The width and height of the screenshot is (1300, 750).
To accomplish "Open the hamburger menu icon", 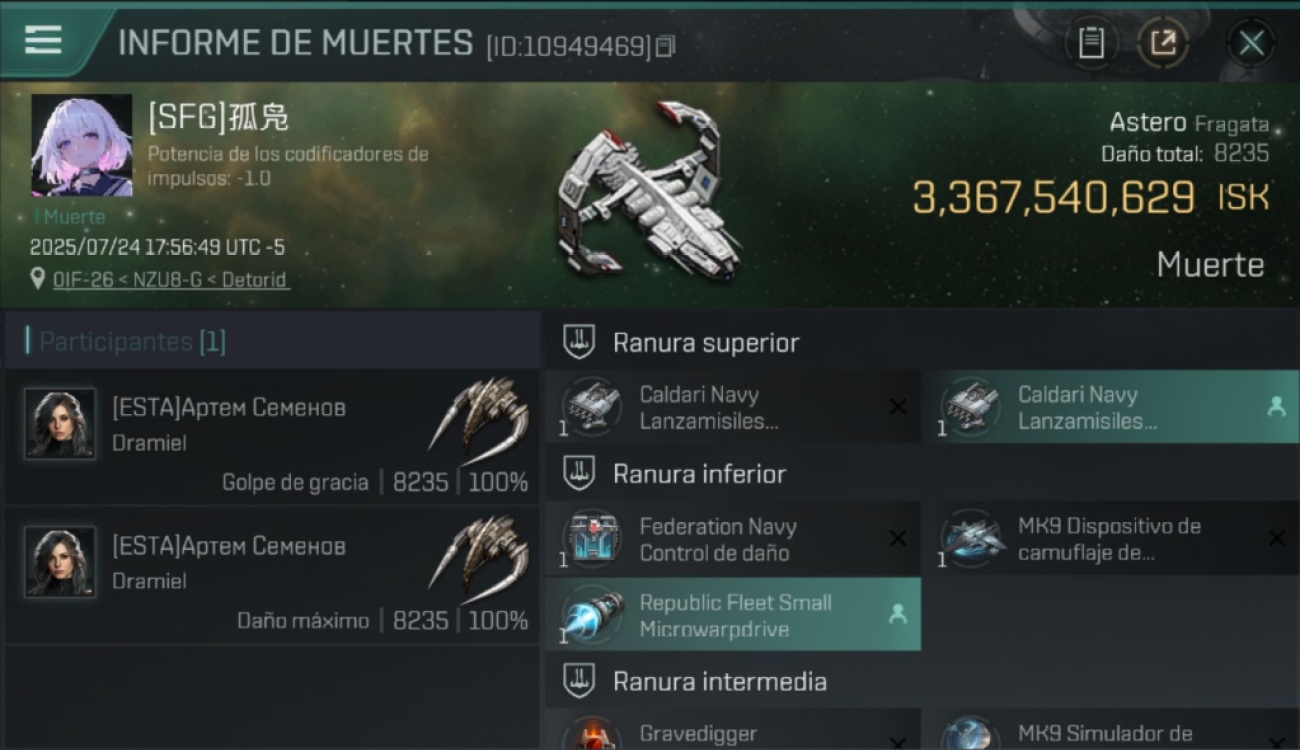I will tap(43, 40).
